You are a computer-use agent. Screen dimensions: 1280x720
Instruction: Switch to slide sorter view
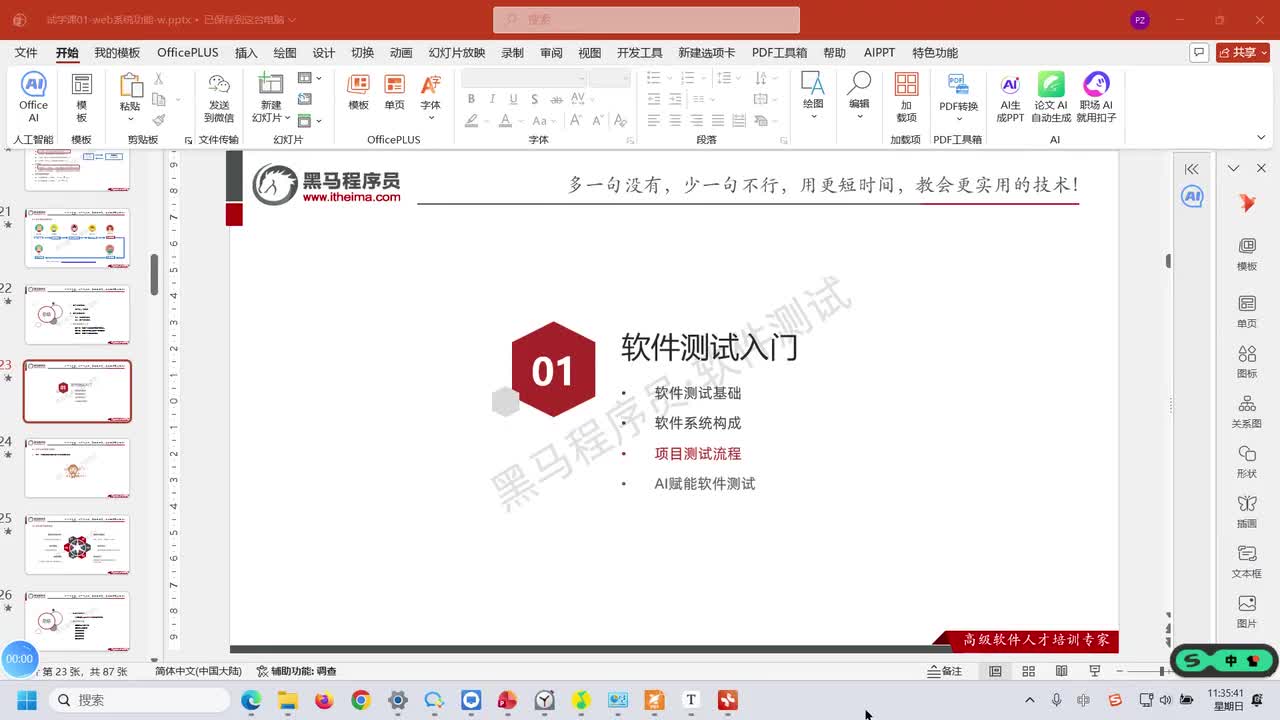(1028, 671)
